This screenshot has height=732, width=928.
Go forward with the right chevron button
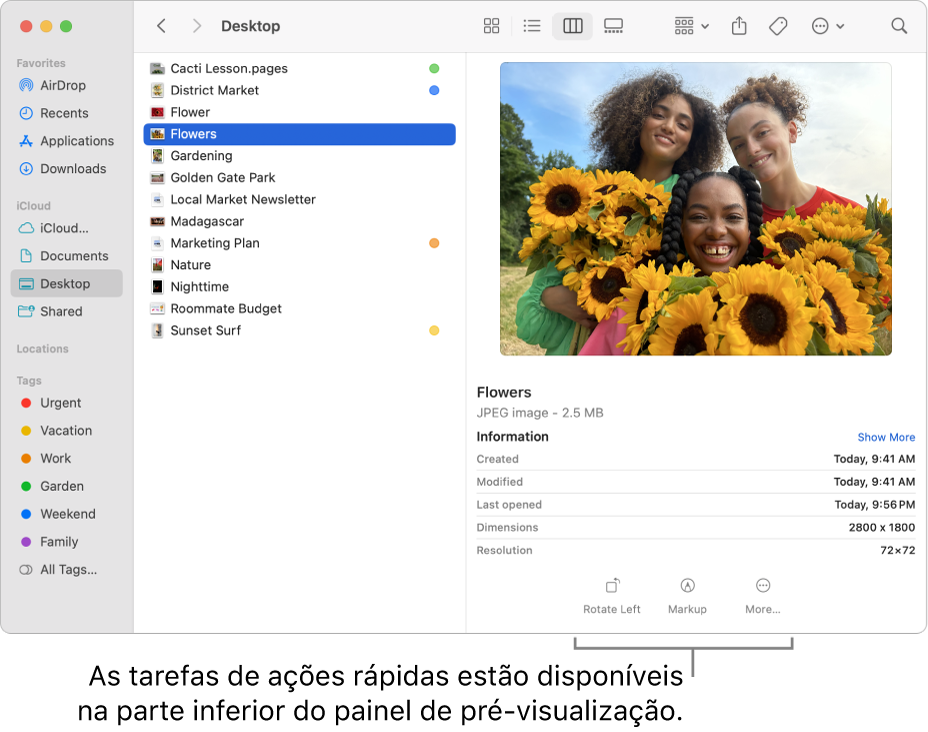click(x=197, y=26)
